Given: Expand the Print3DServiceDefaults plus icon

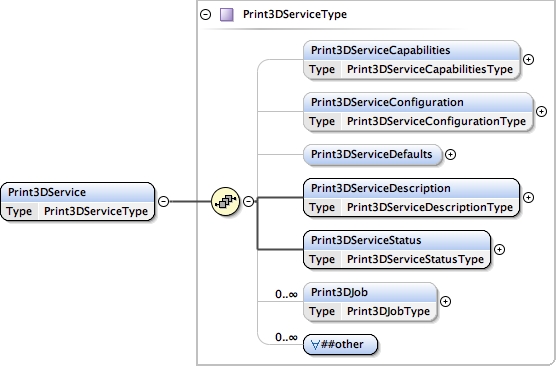Looking at the screenshot, I should coord(450,155).
